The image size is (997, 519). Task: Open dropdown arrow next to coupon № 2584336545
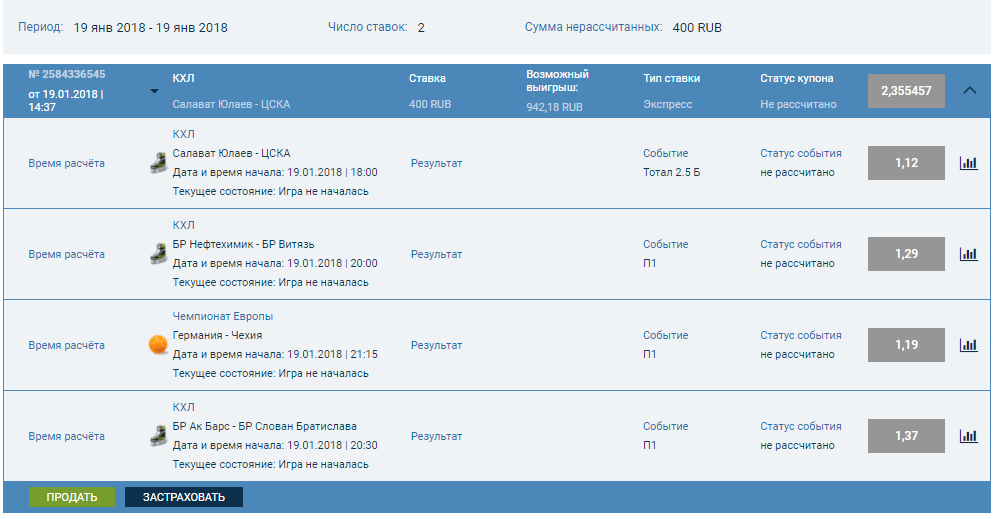154,91
